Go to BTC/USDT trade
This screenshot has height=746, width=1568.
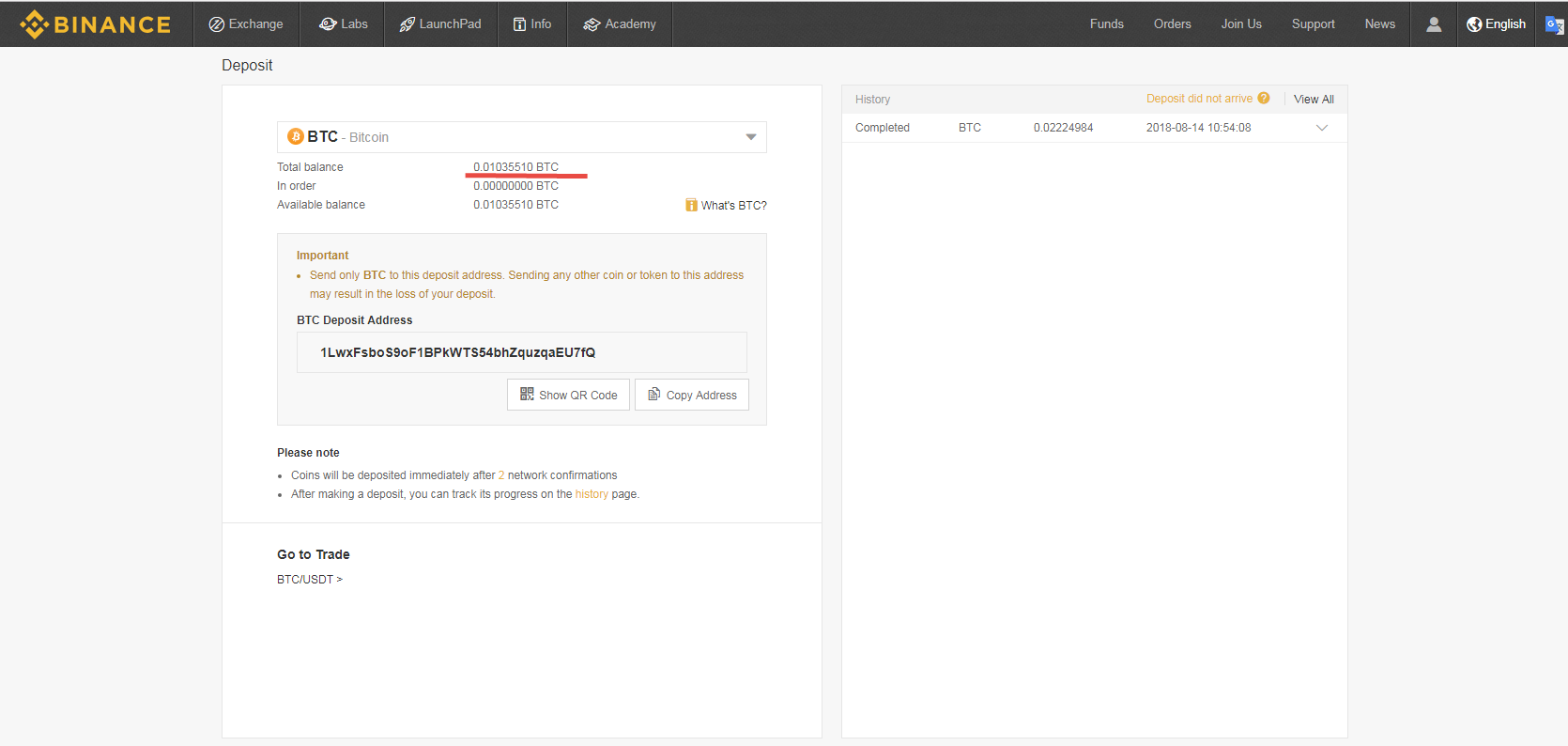click(310, 580)
